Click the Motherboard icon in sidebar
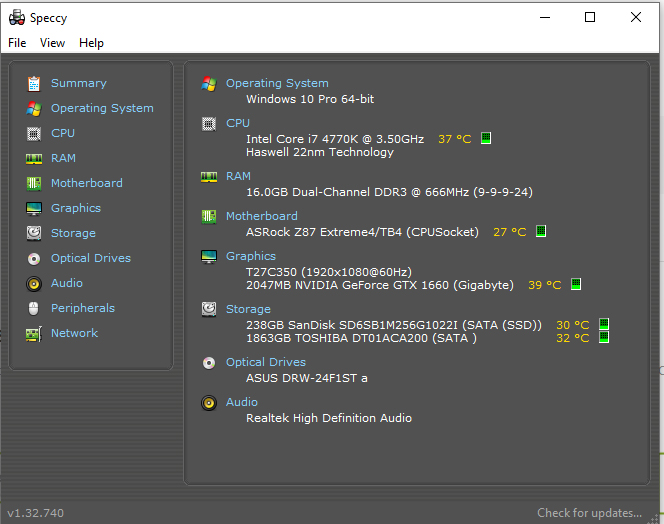 (34, 183)
